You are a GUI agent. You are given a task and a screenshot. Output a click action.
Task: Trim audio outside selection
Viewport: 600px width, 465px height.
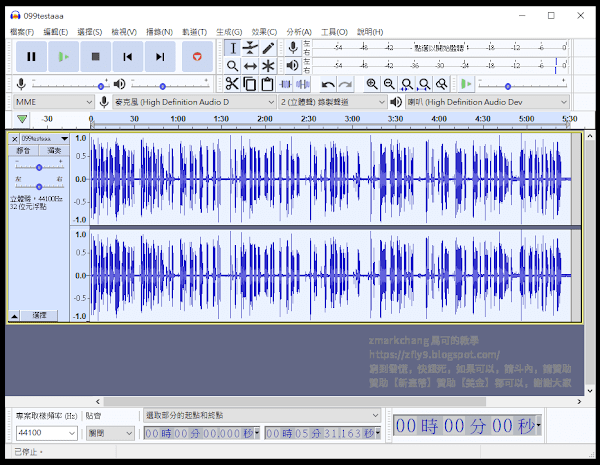285,83
